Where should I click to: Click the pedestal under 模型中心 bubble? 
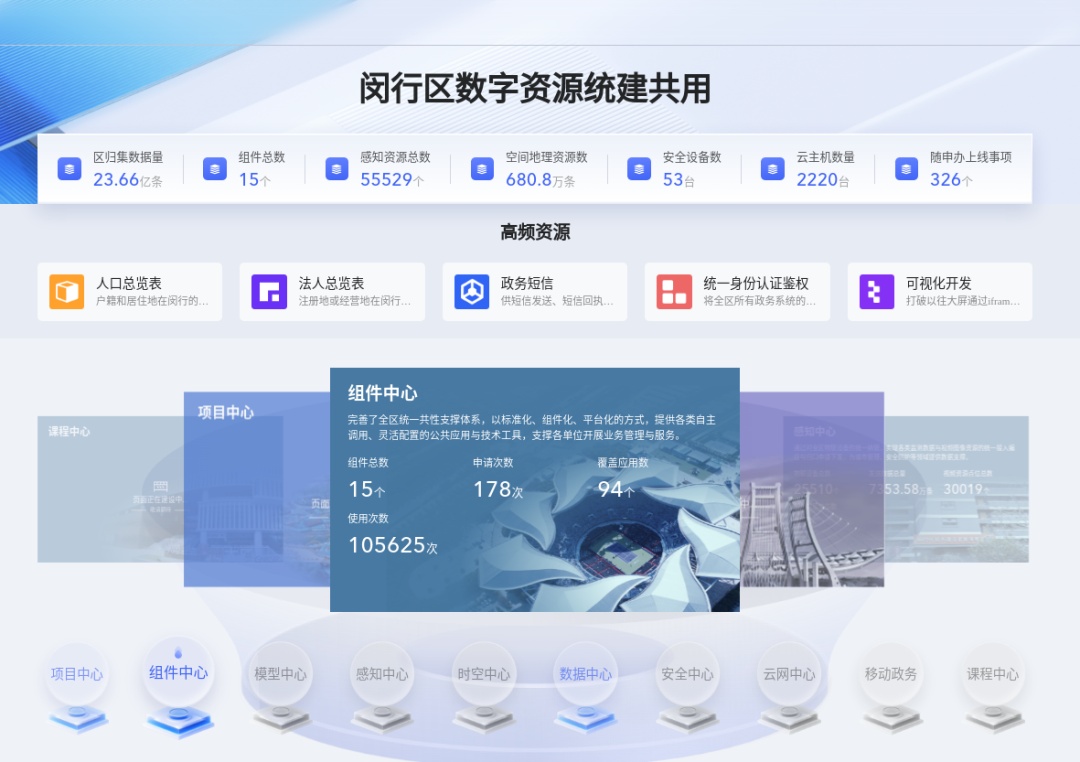[x=282, y=718]
